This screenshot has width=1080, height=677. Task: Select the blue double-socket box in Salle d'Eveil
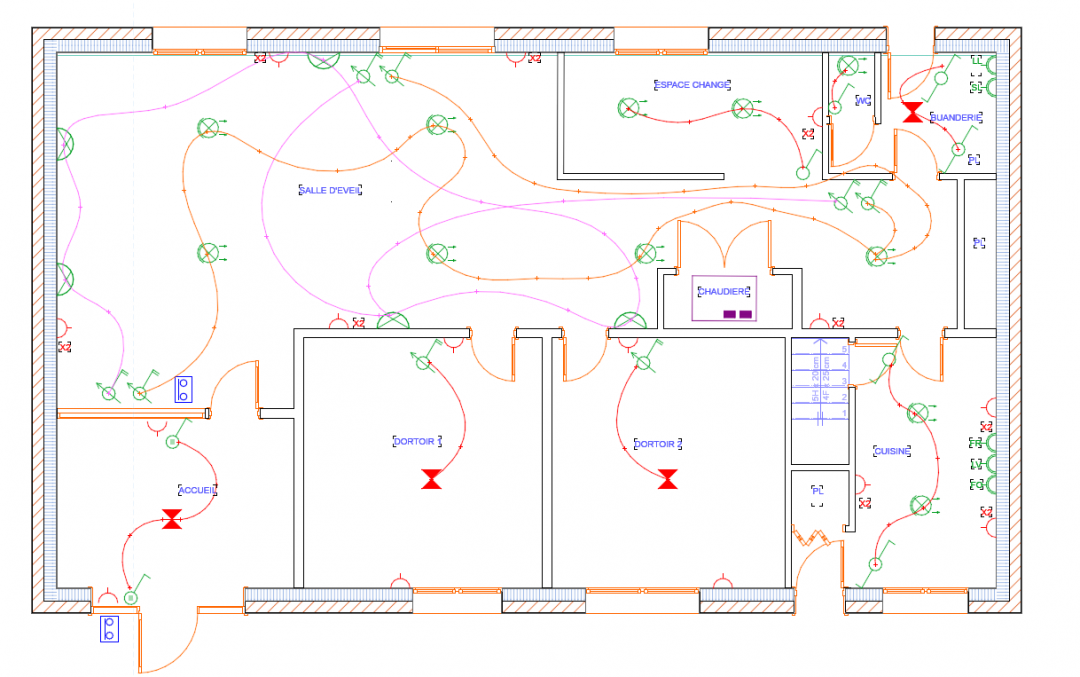(x=183, y=389)
